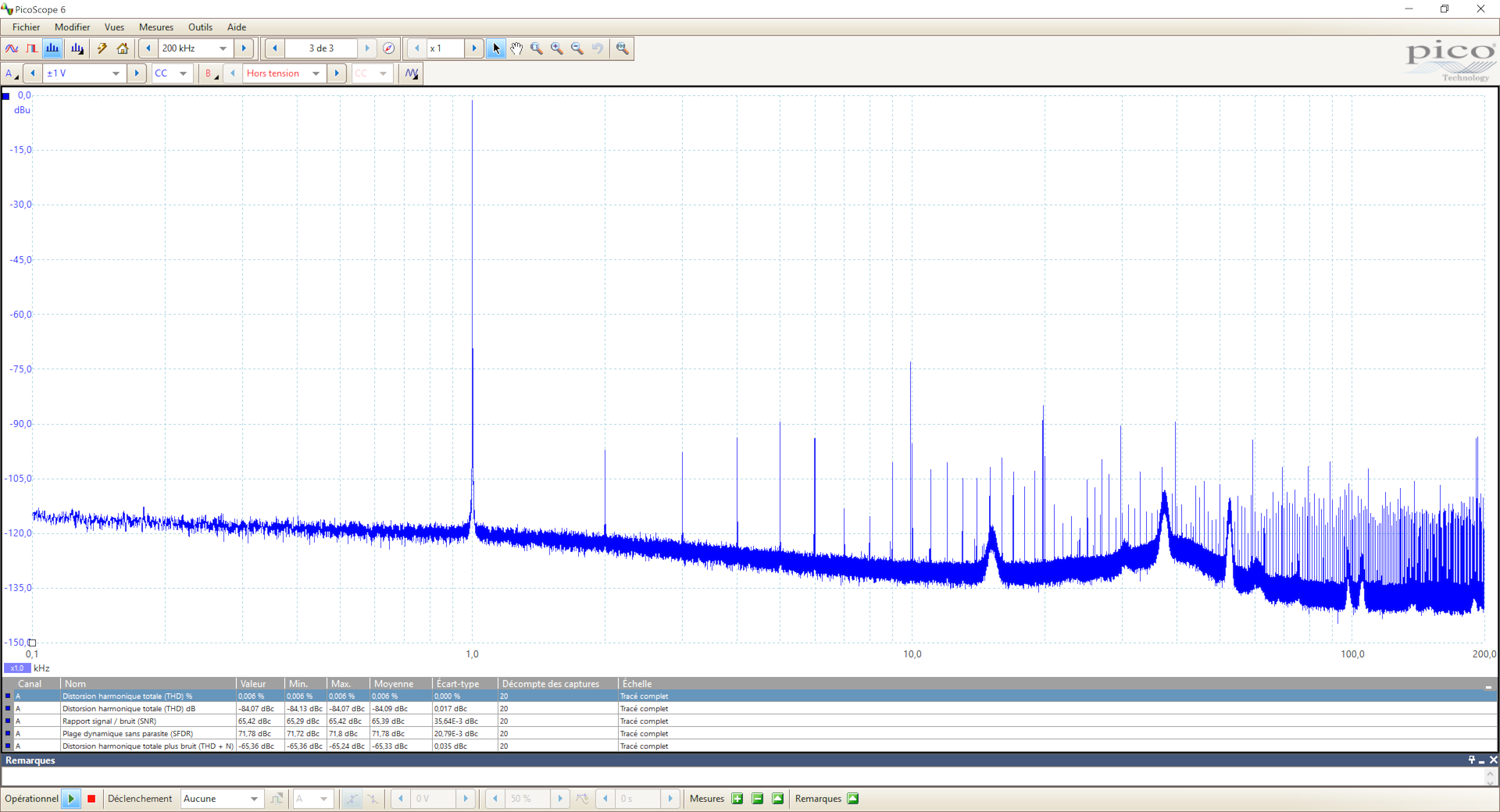Viewport: 1500px width, 812px height.
Task: Select the Zoom in tool
Action: point(557,48)
